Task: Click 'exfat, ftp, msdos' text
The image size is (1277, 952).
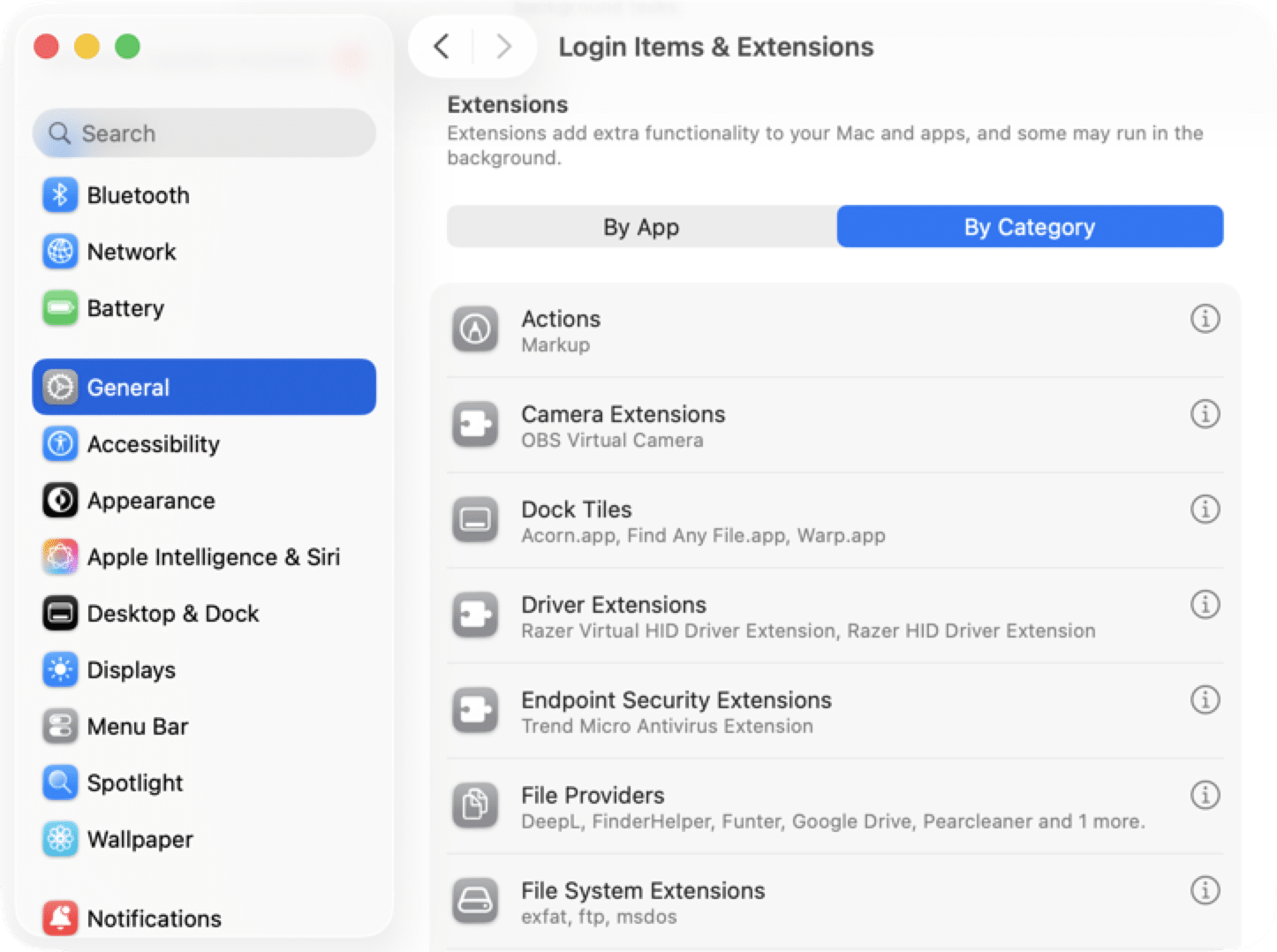Action: 599,917
